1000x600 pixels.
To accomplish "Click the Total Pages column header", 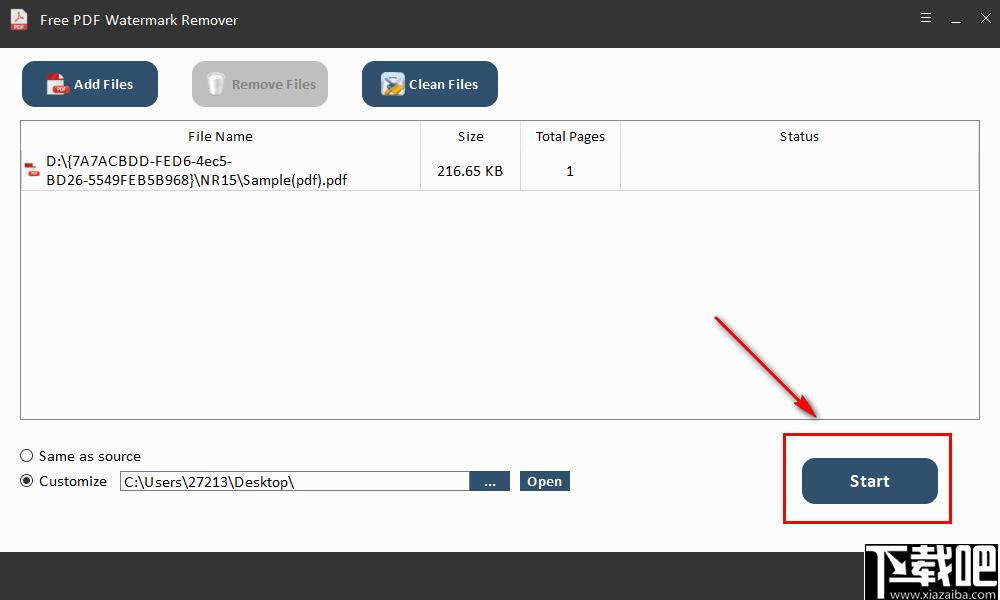I will point(570,136).
